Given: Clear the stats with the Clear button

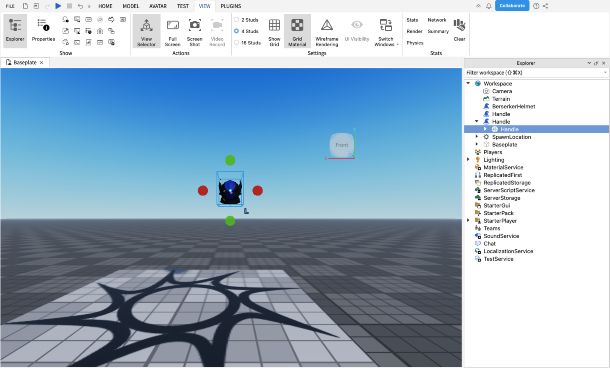Looking at the screenshot, I should [459, 30].
